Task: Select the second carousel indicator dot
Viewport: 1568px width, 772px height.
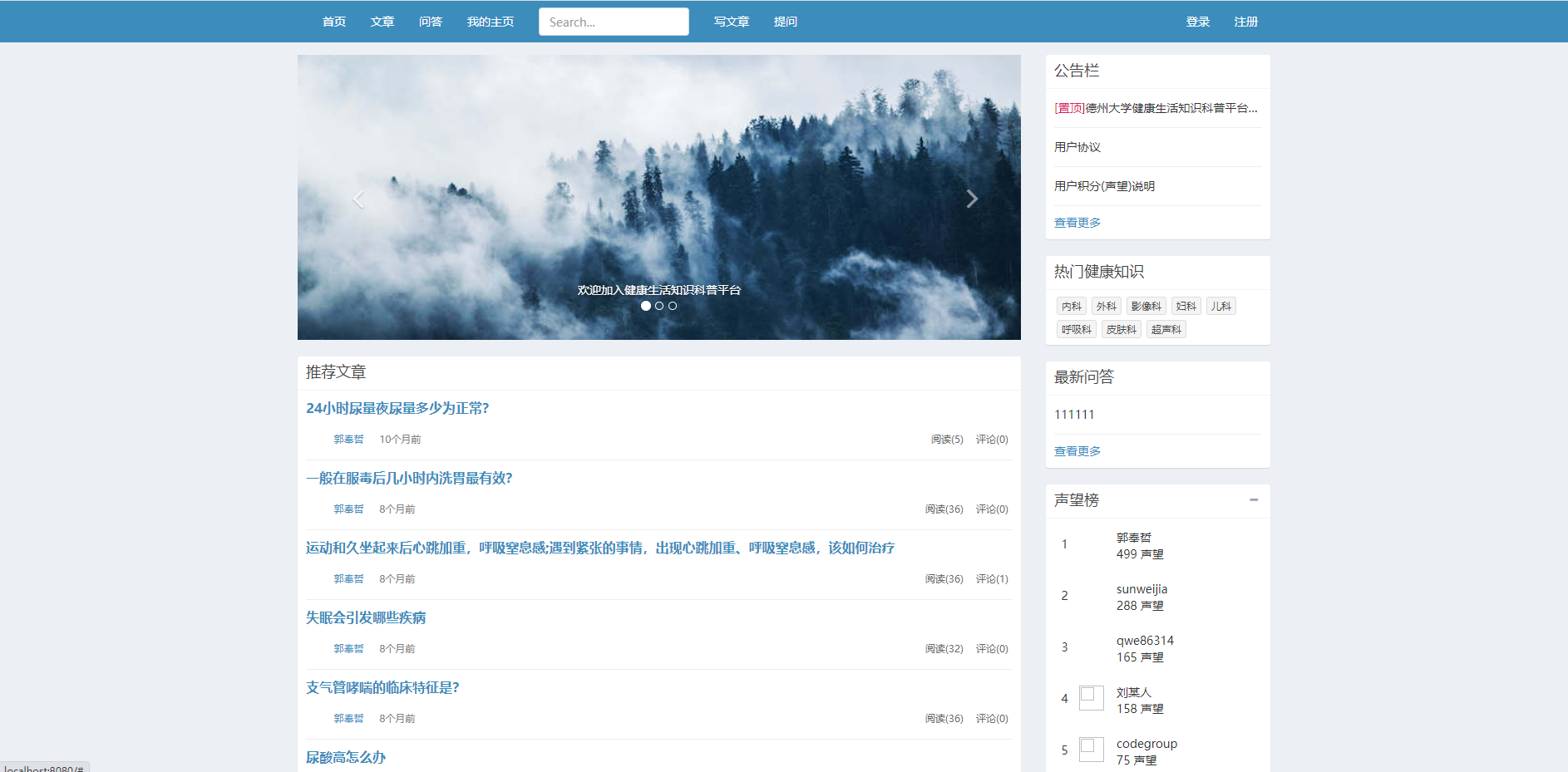Action: click(659, 306)
